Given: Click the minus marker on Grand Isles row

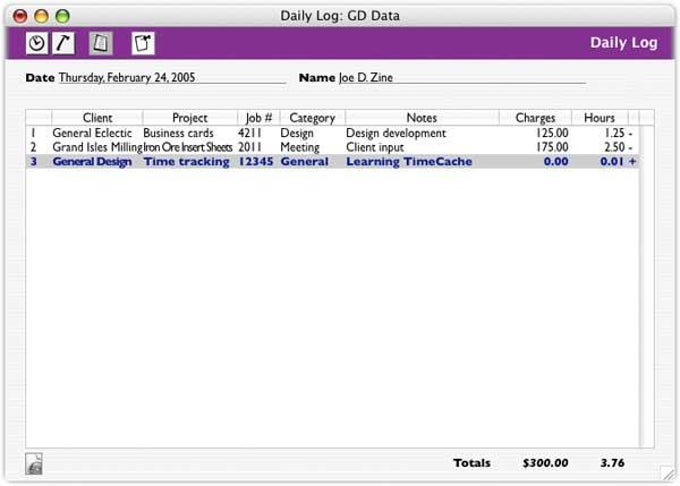Looking at the screenshot, I should click(x=631, y=148).
